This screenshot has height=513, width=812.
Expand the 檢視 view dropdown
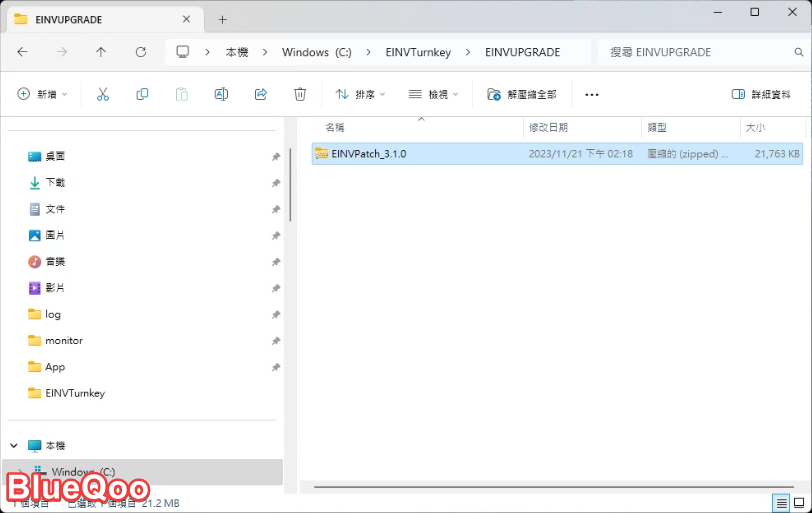433,94
